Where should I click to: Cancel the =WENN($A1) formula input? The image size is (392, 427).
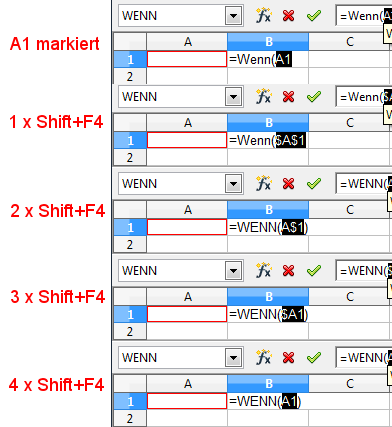tap(288, 271)
